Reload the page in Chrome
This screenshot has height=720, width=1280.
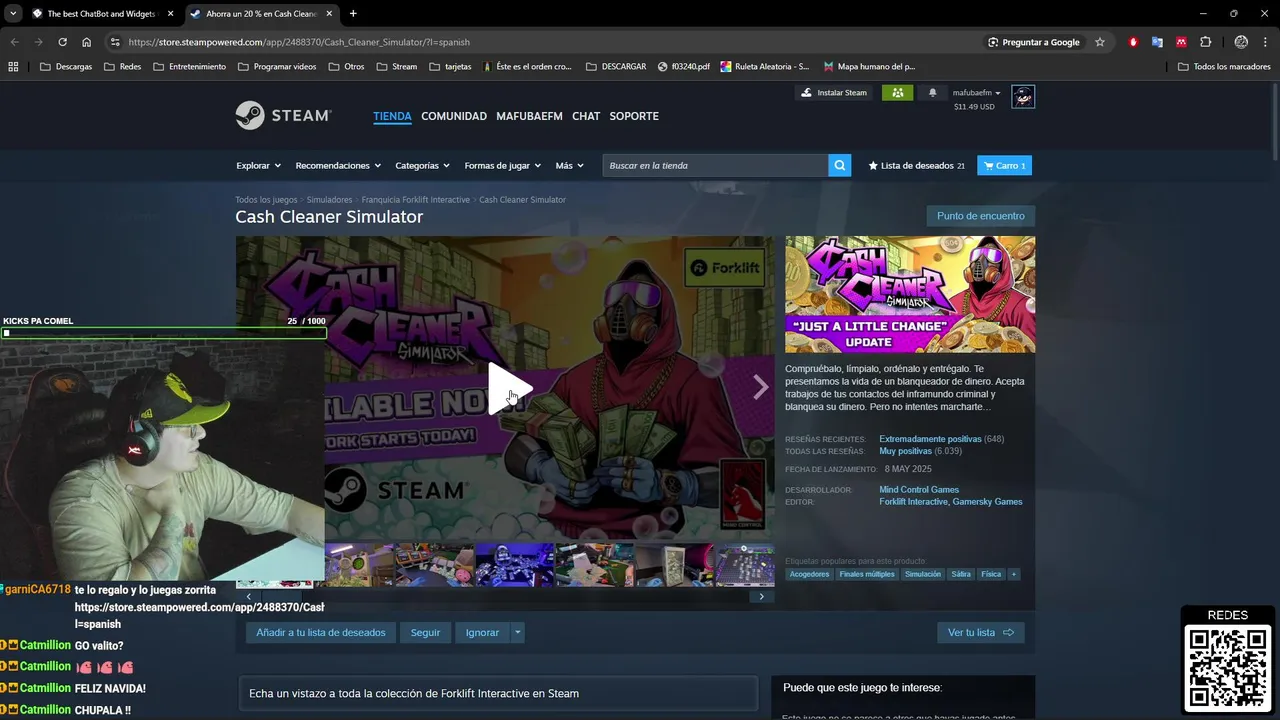[62, 42]
